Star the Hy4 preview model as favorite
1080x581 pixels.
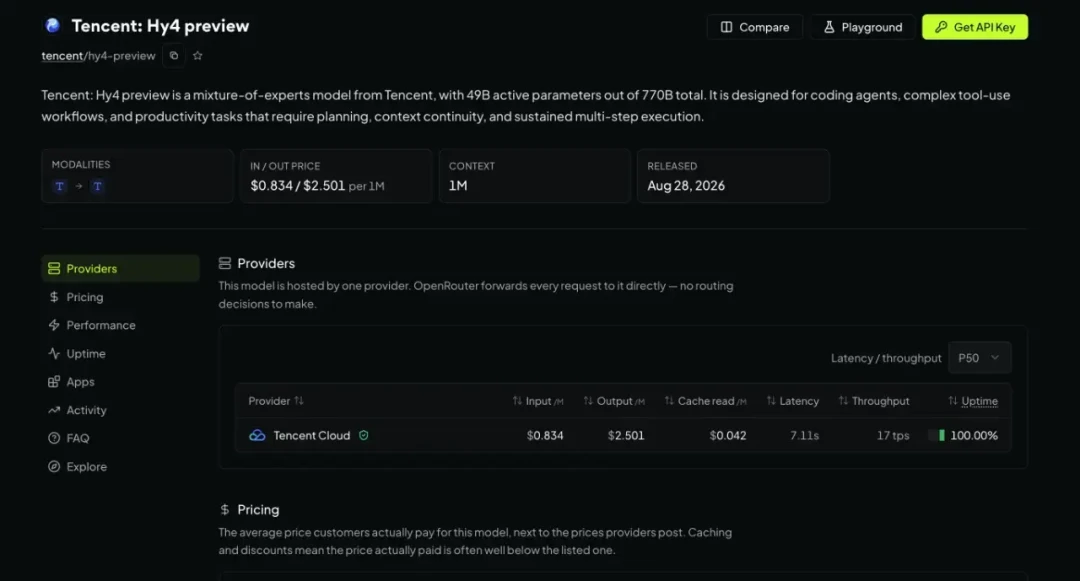click(198, 56)
